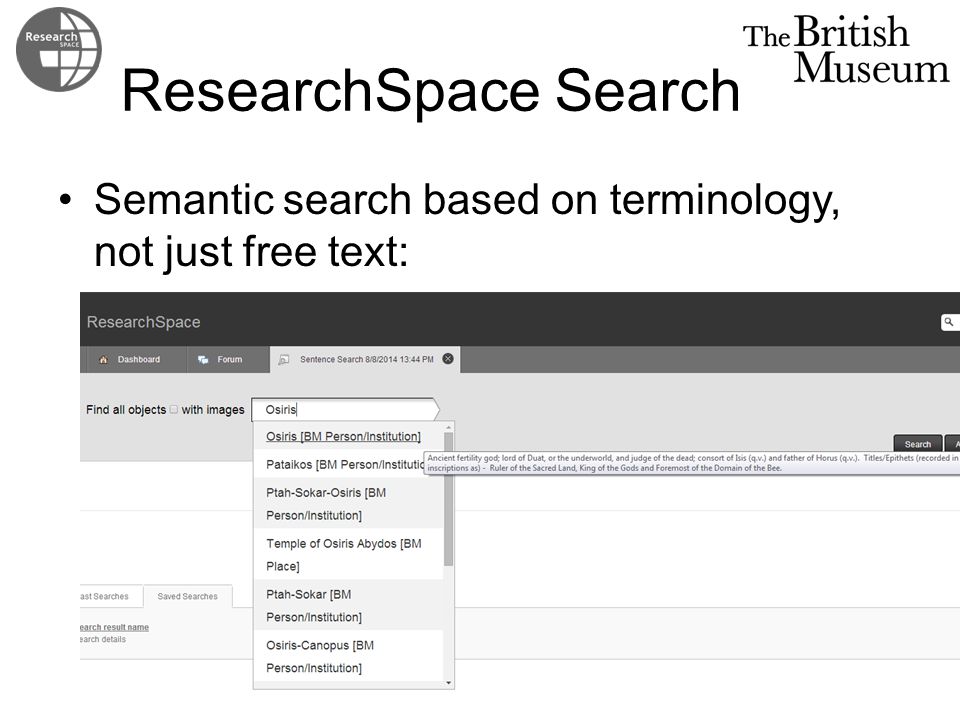The height and width of the screenshot is (720, 960).
Task: Pick Ptah-Sokar [BM Person/Institution] option
Action: click(x=348, y=606)
